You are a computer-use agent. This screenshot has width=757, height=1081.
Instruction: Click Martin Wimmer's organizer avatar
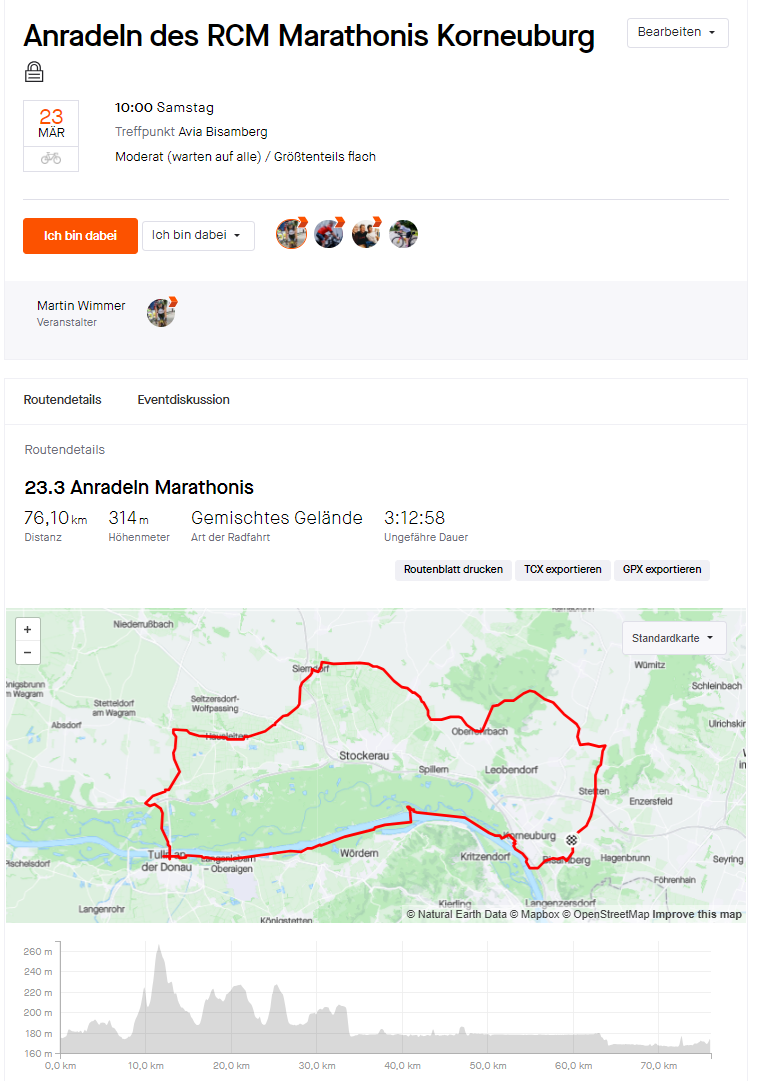(162, 312)
